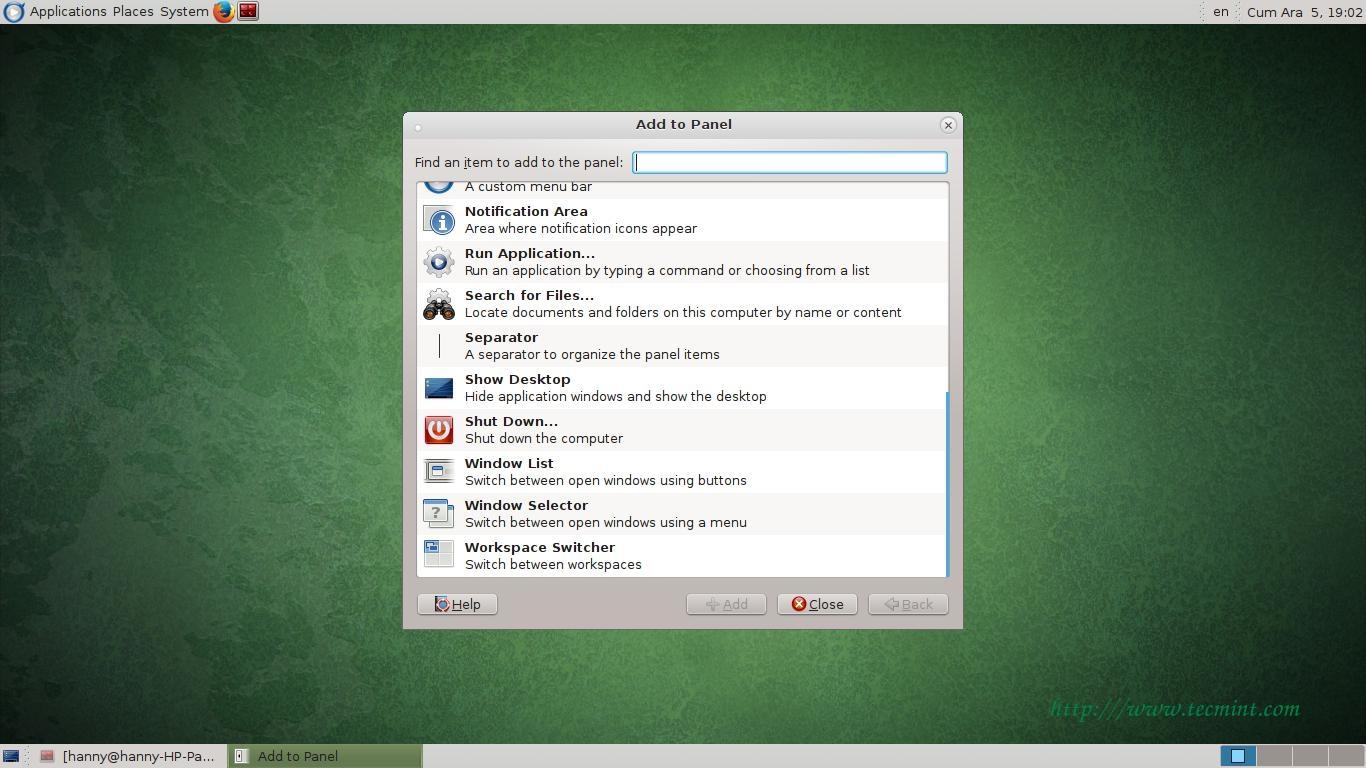Click the Search for Files binoculars icon
Image resolution: width=1366 pixels, height=768 pixels.
(439, 304)
